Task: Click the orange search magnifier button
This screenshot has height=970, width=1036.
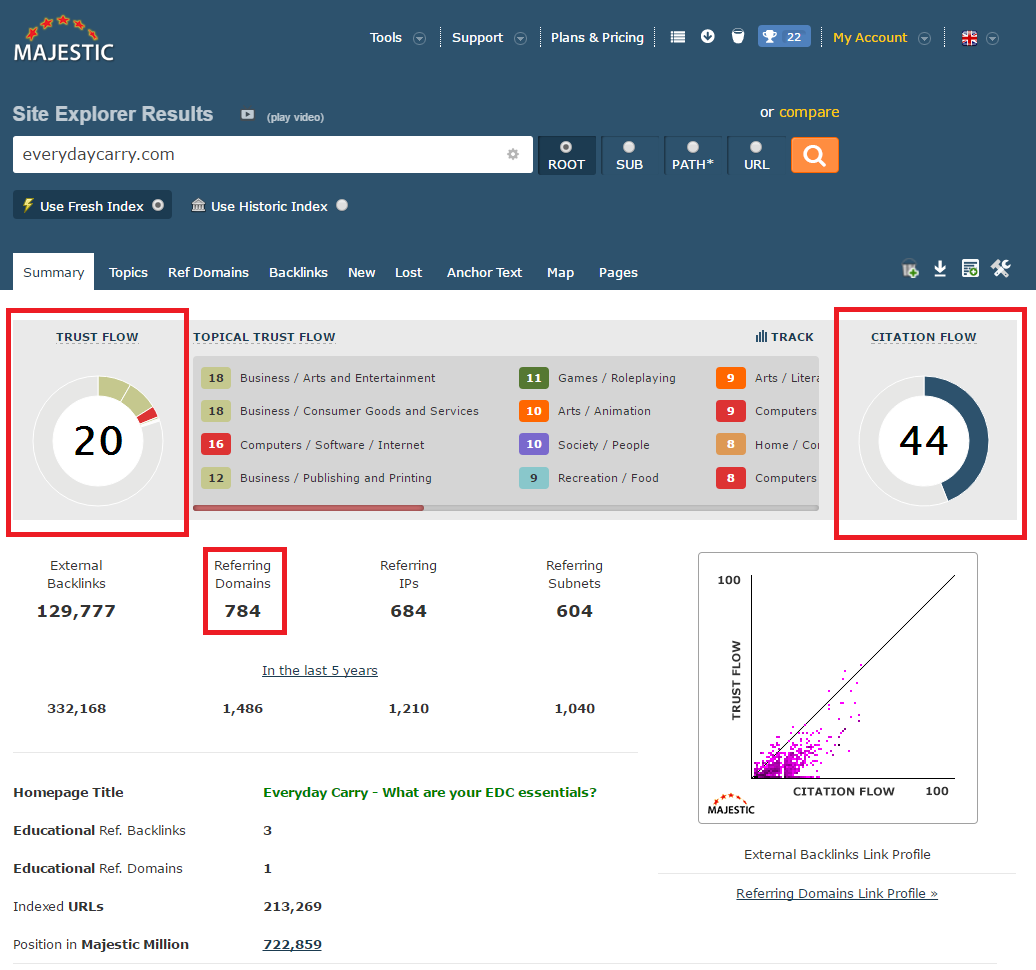Action: [x=814, y=155]
